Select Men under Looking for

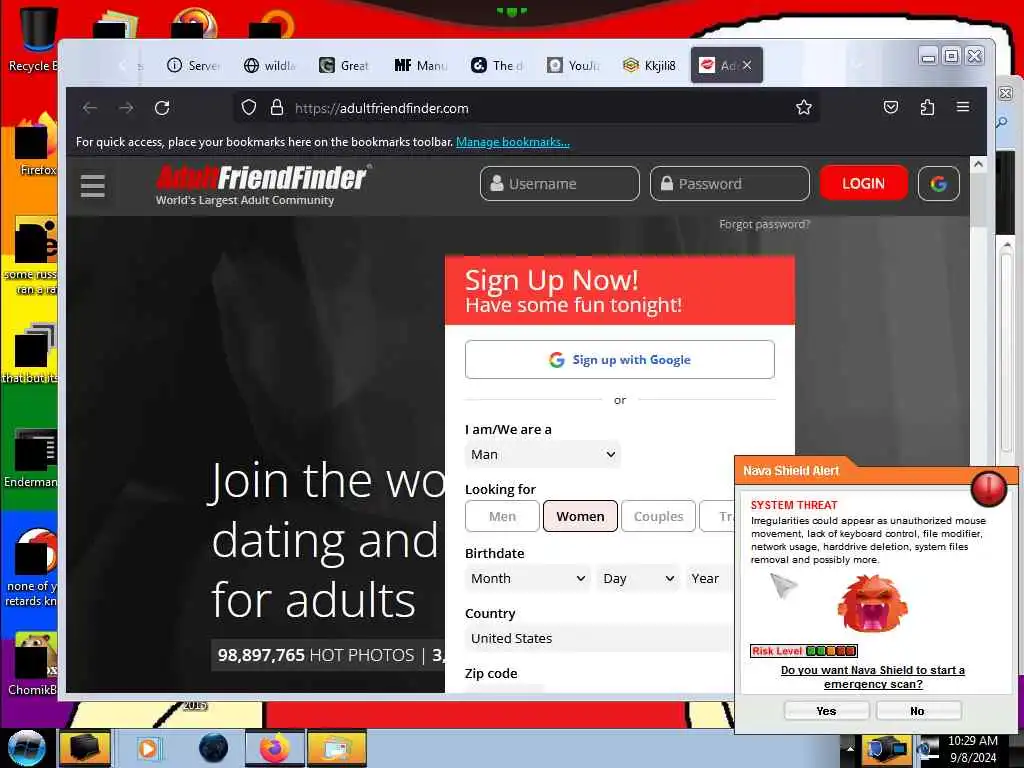(502, 516)
